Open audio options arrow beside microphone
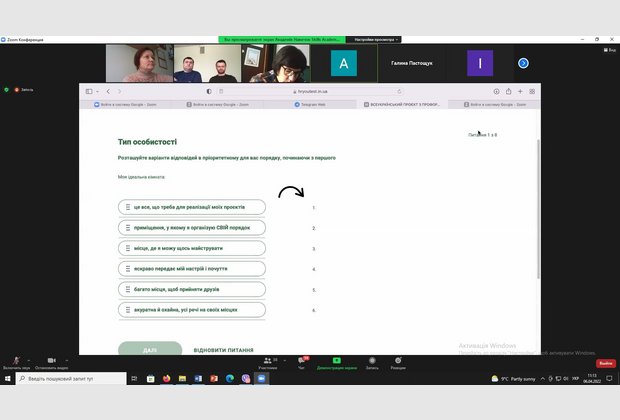The image size is (620, 420). [x=28, y=360]
